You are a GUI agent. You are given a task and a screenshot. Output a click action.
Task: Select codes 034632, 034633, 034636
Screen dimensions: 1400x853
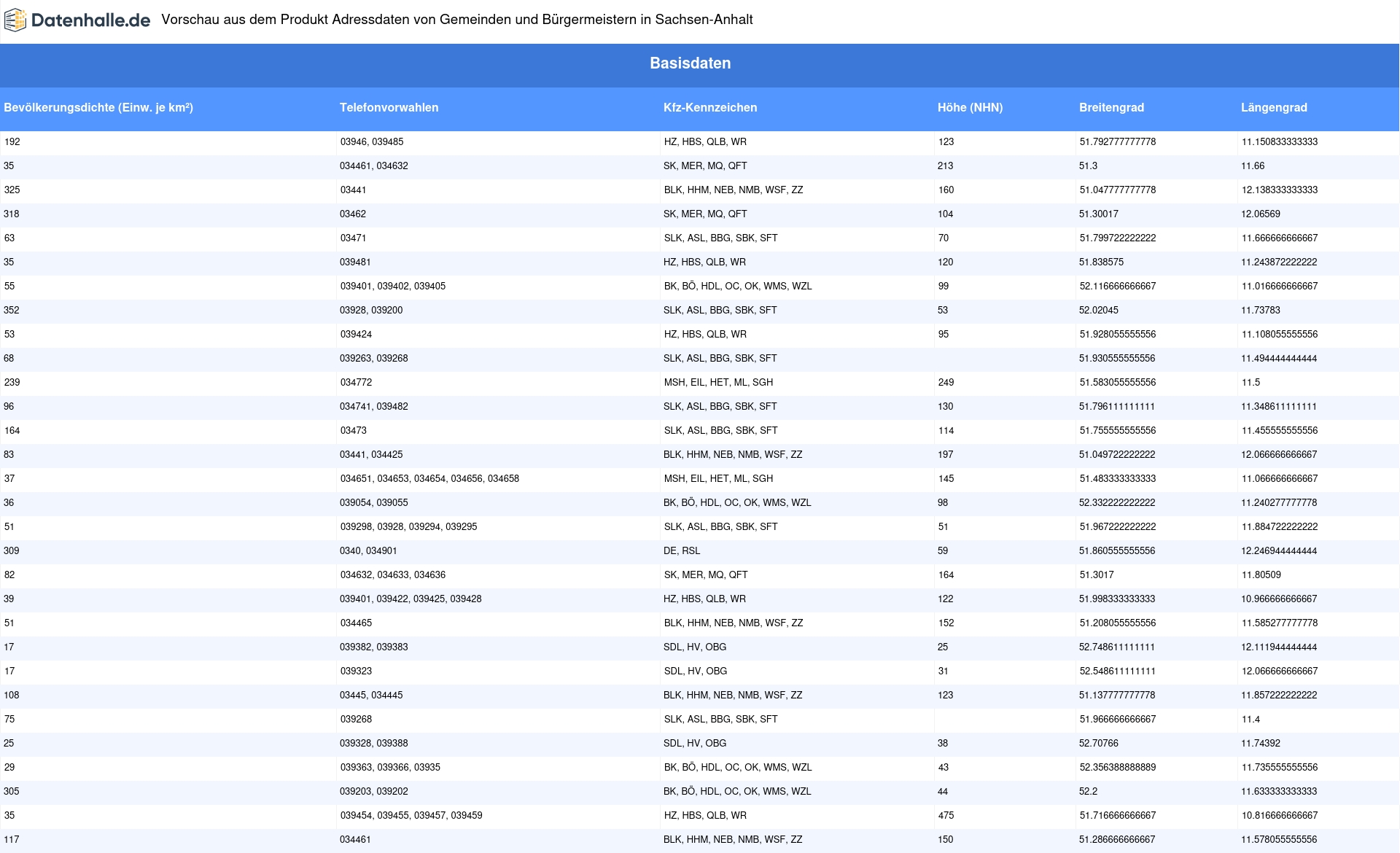(x=393, y=575)
